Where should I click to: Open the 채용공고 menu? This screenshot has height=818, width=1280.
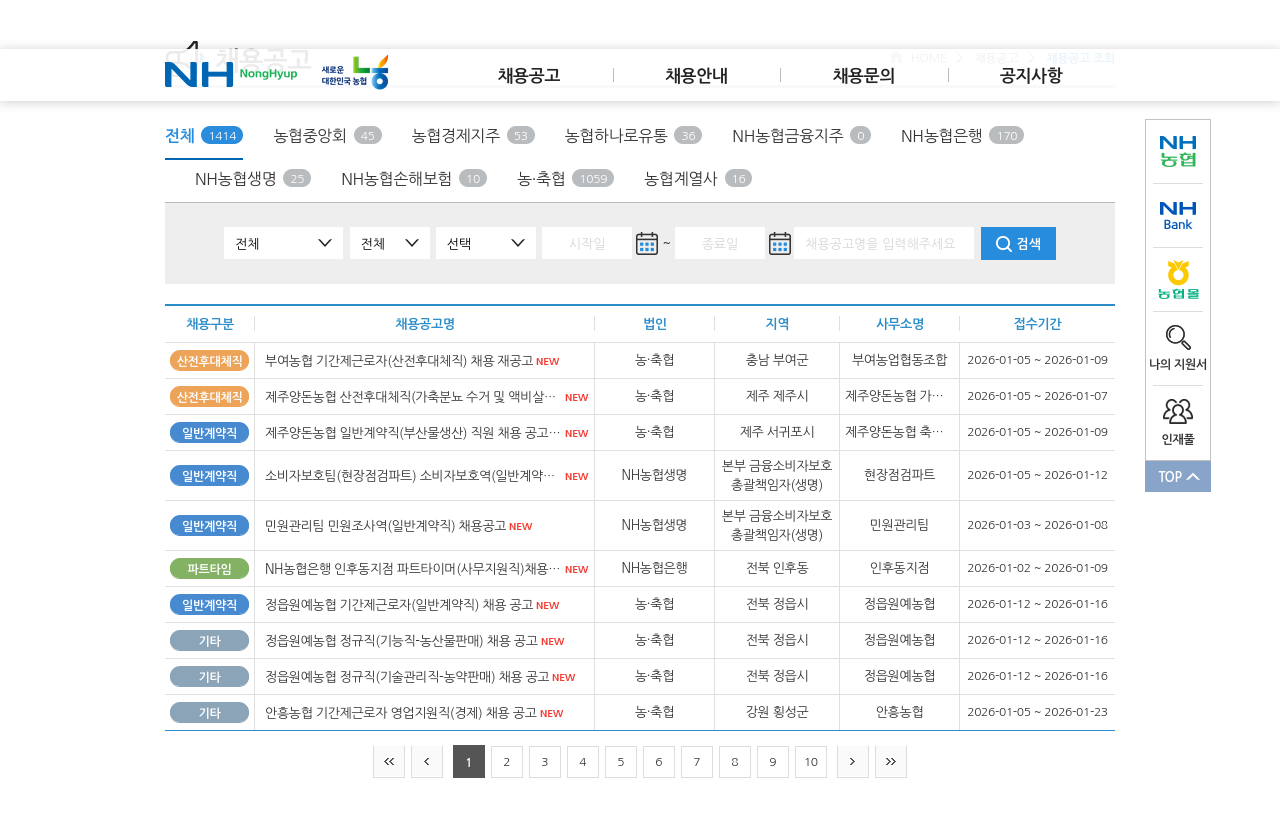[x=529, y=75]
